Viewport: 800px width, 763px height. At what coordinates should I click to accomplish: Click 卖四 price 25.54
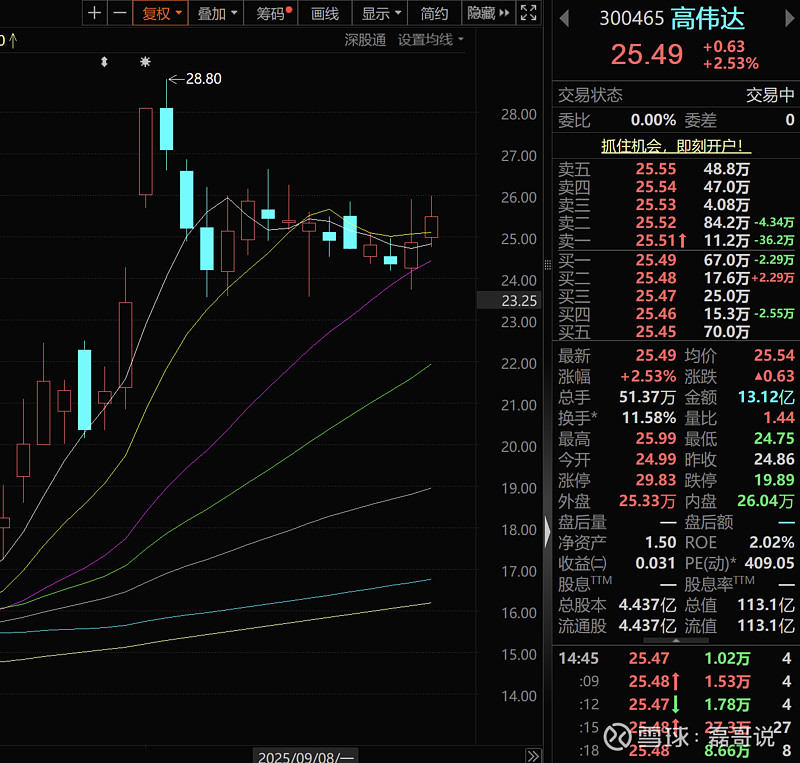(656, 187)
